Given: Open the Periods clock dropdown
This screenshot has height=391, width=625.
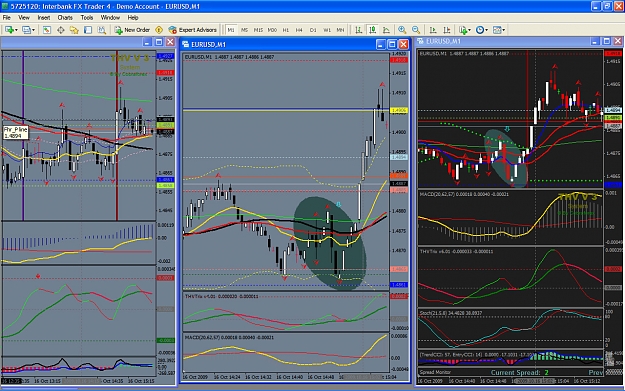Looking at the screenshot, I should pos(482,30).
